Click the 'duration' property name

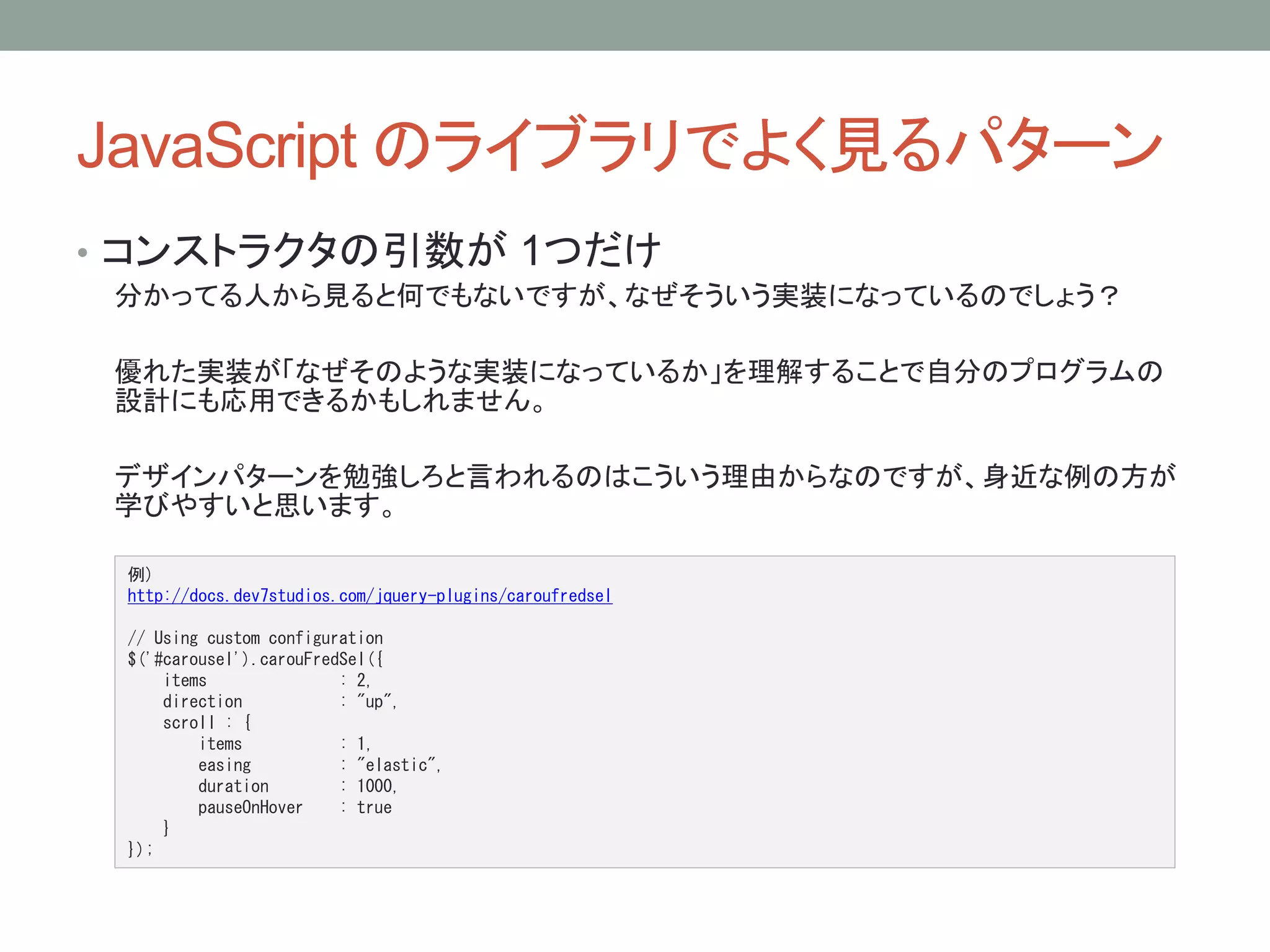click(233, 787)
